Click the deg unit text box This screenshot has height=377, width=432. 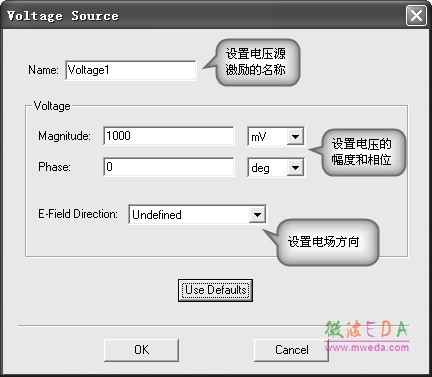click(267, 167)
